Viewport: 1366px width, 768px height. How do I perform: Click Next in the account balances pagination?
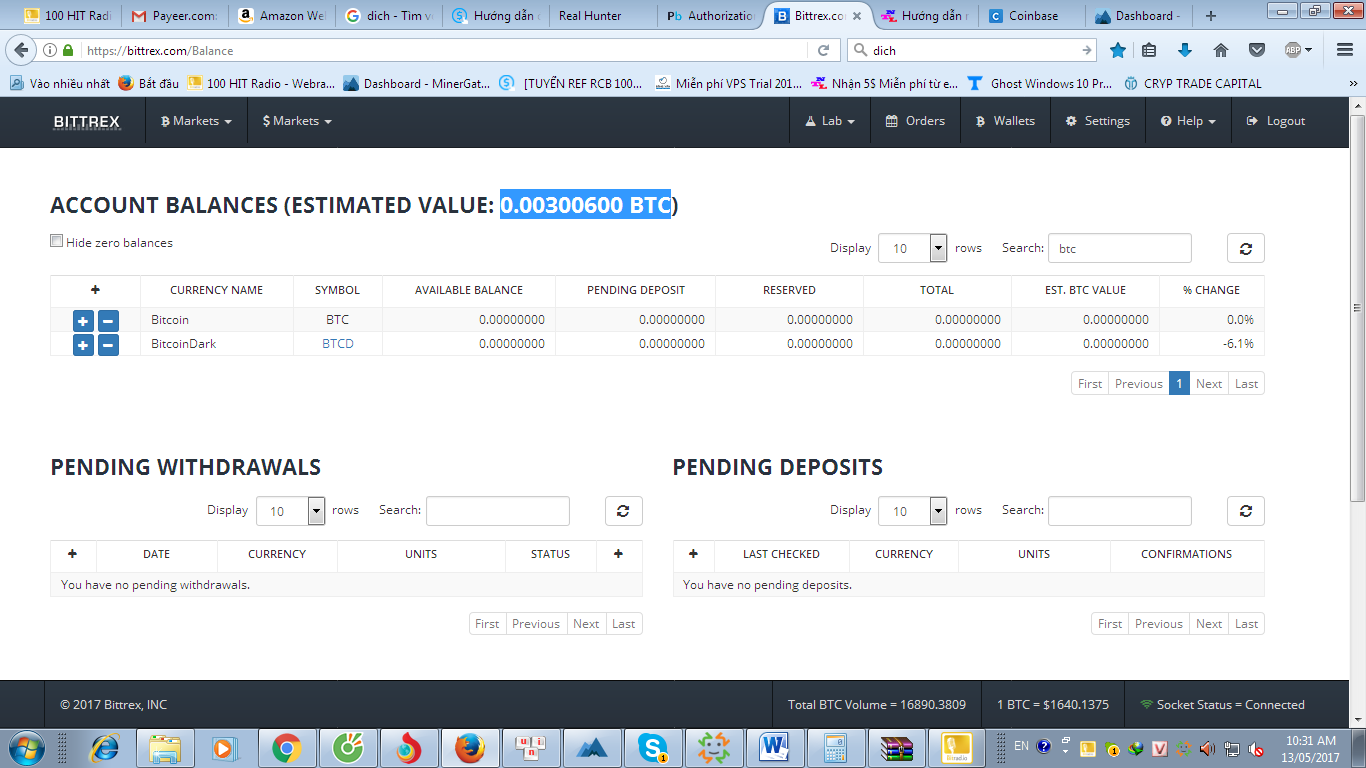coord(1209,384)
